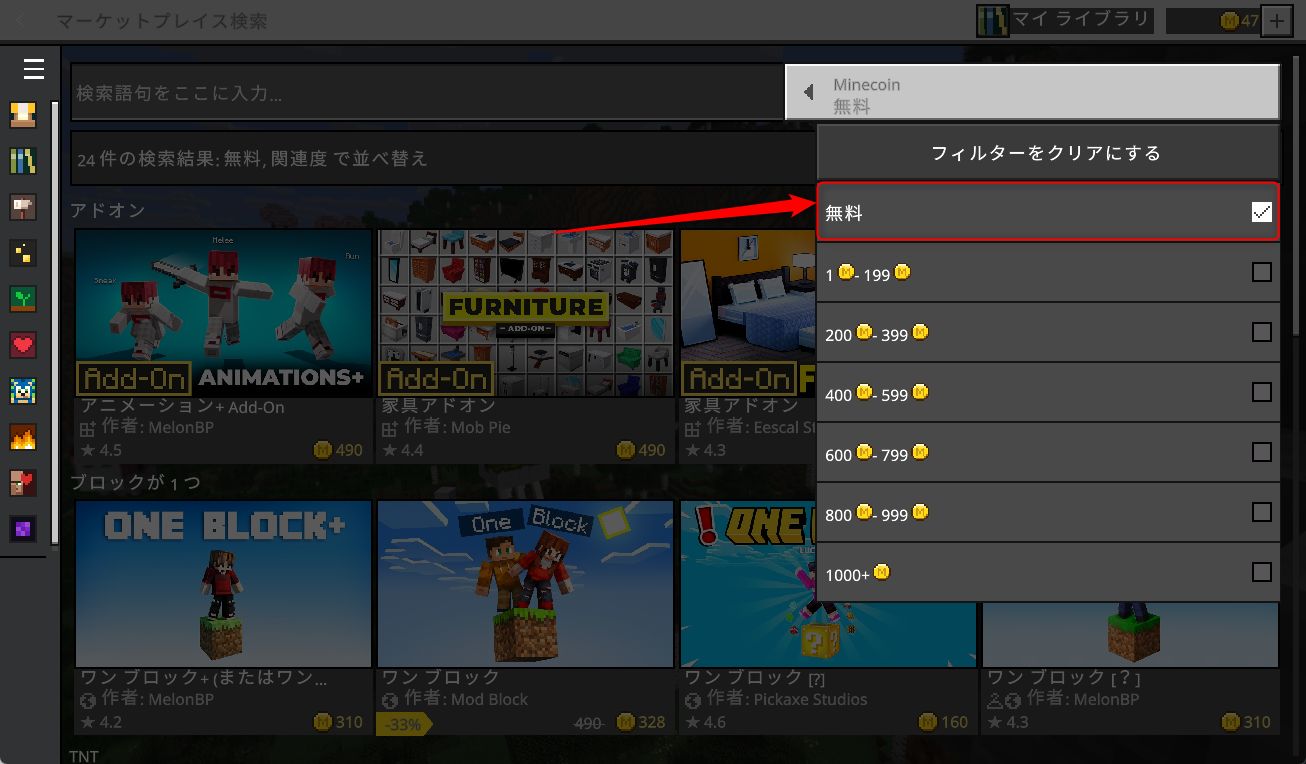Open the FURNITURE add-on thumbnail by Mob Pie

[526, 313]
